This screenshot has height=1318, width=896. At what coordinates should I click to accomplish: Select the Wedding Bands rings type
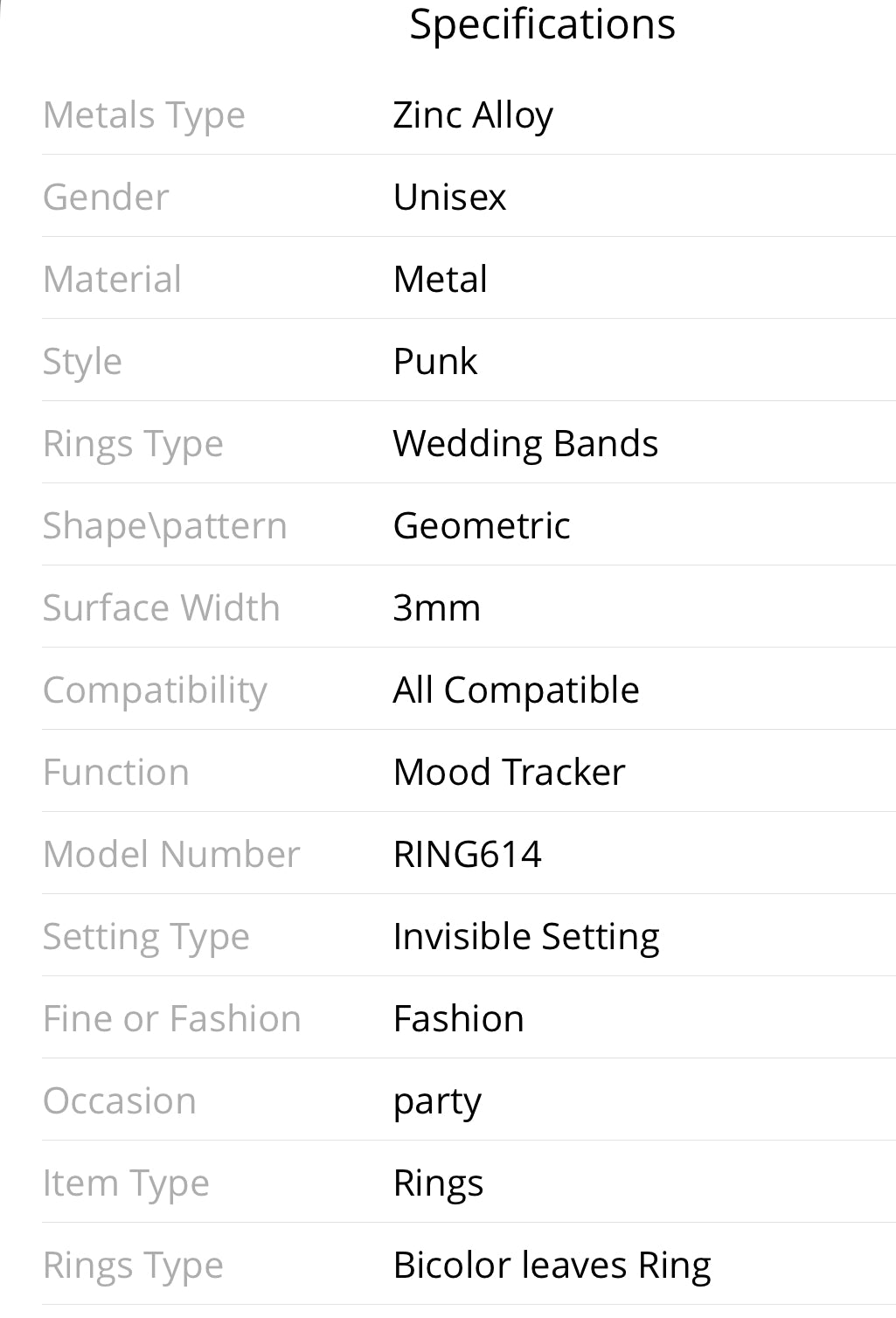pos(525,443)
